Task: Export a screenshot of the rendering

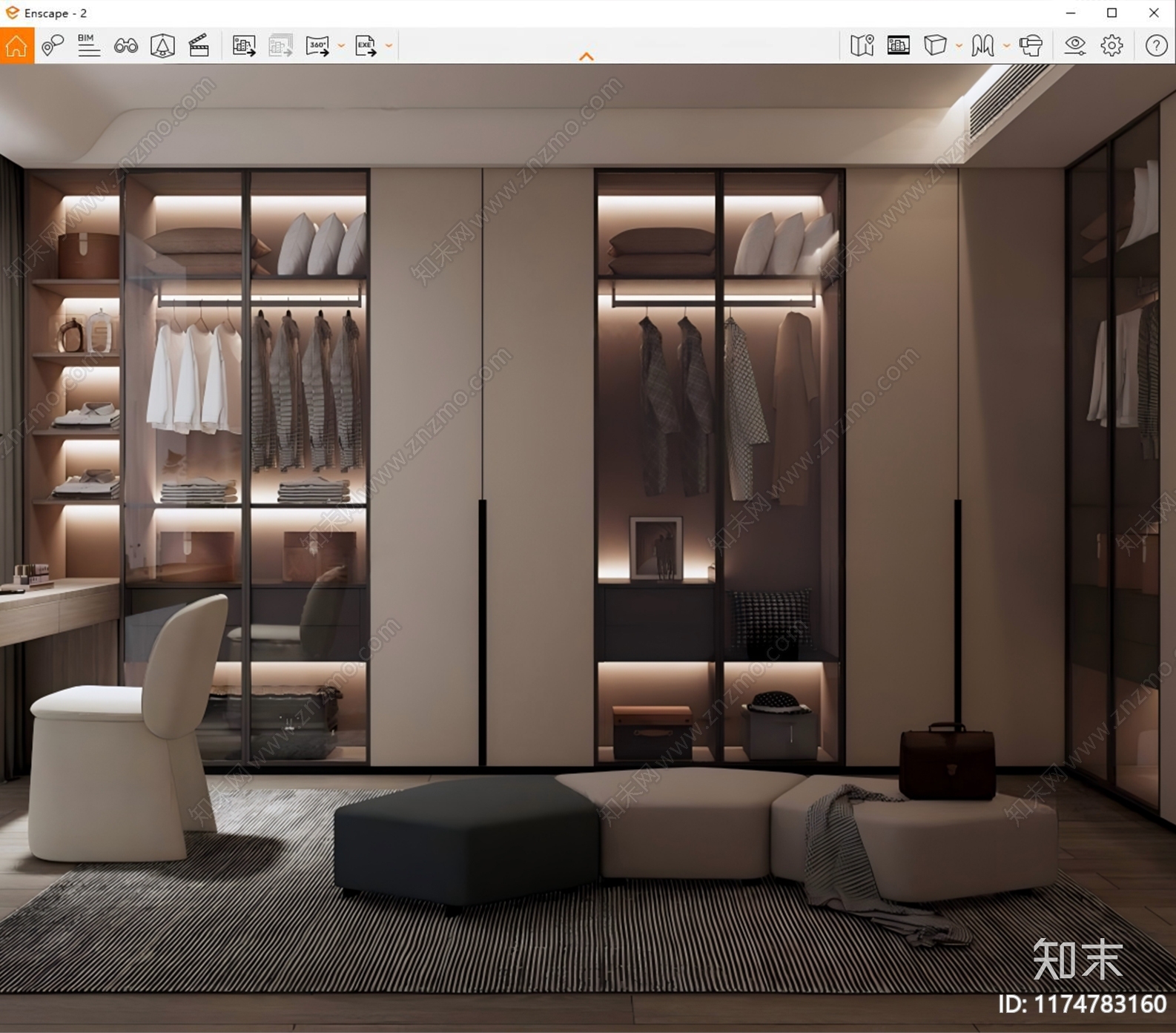Action: click(244, 45)
